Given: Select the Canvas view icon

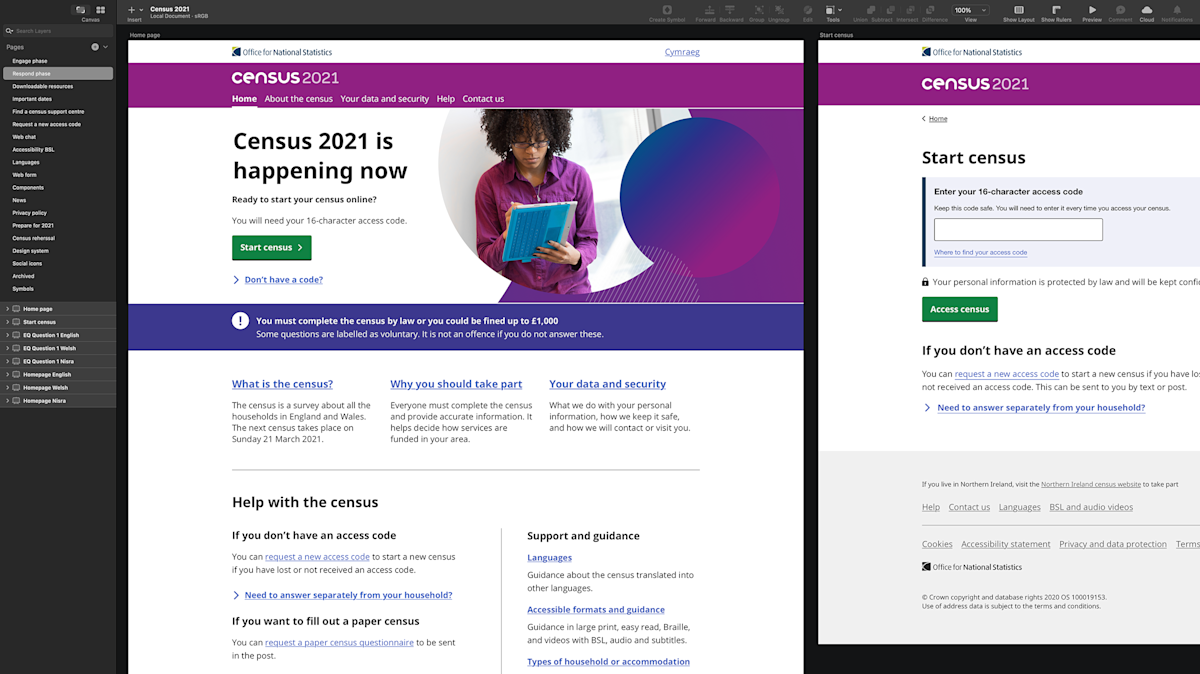Looking at the screenshot, I should tap(81, 10).
